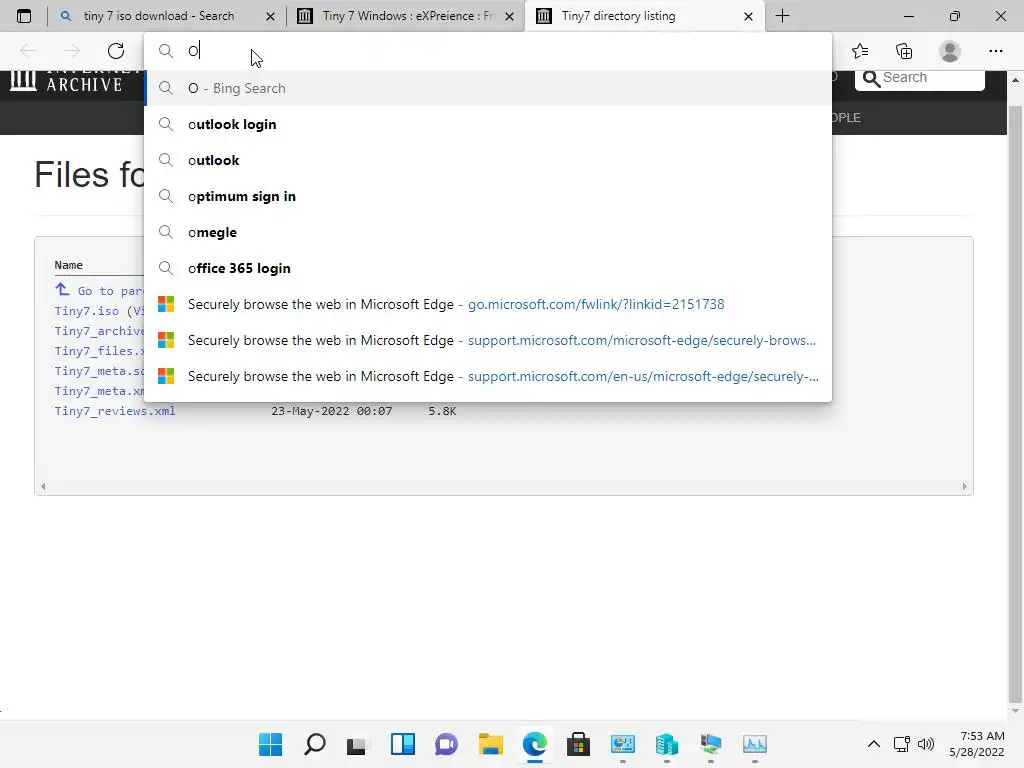Click the listing's scroll left arrow
The width and height of the screenshot is (1024, 768).
click(43, 487)
